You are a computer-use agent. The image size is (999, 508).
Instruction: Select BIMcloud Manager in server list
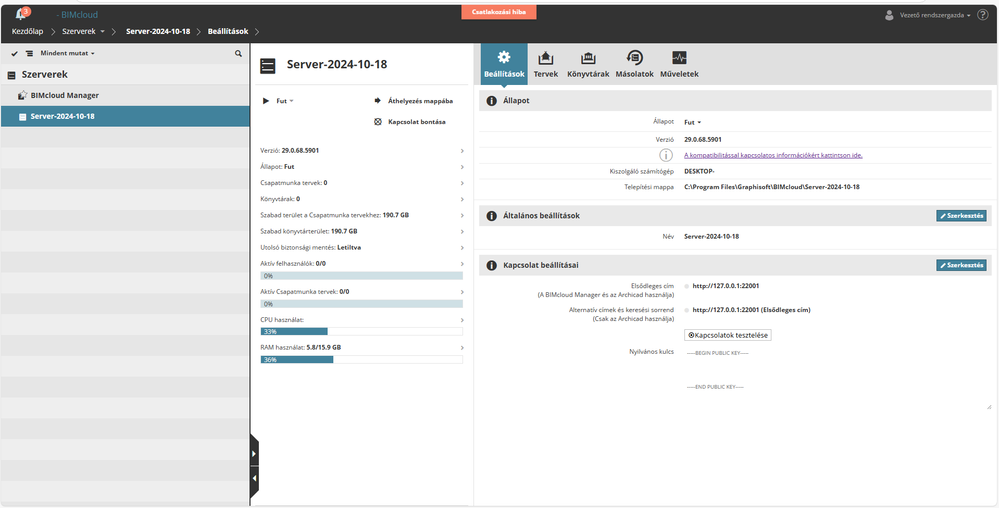coord(125,95)
